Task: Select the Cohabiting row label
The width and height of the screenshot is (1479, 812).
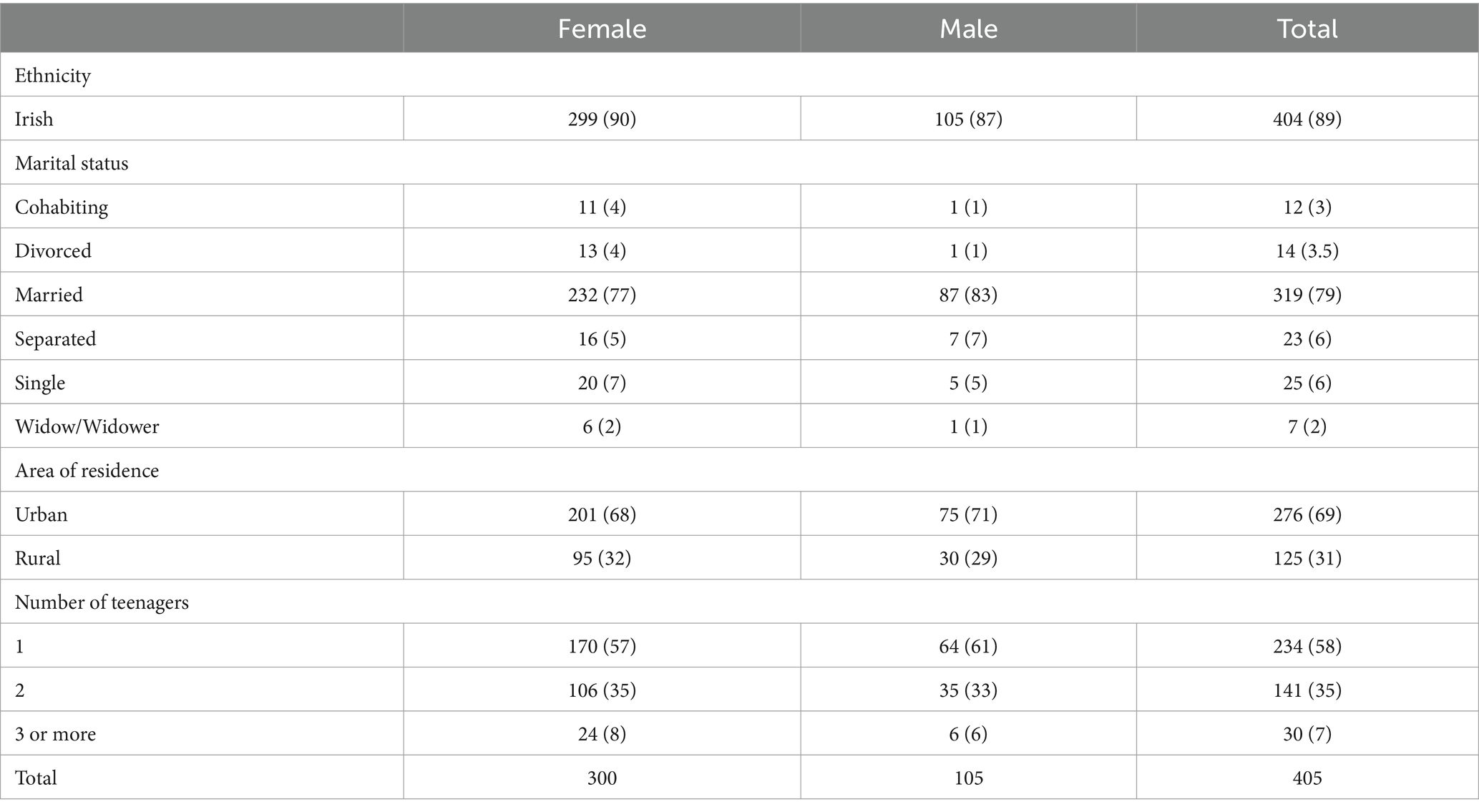Action: (62, 207)
